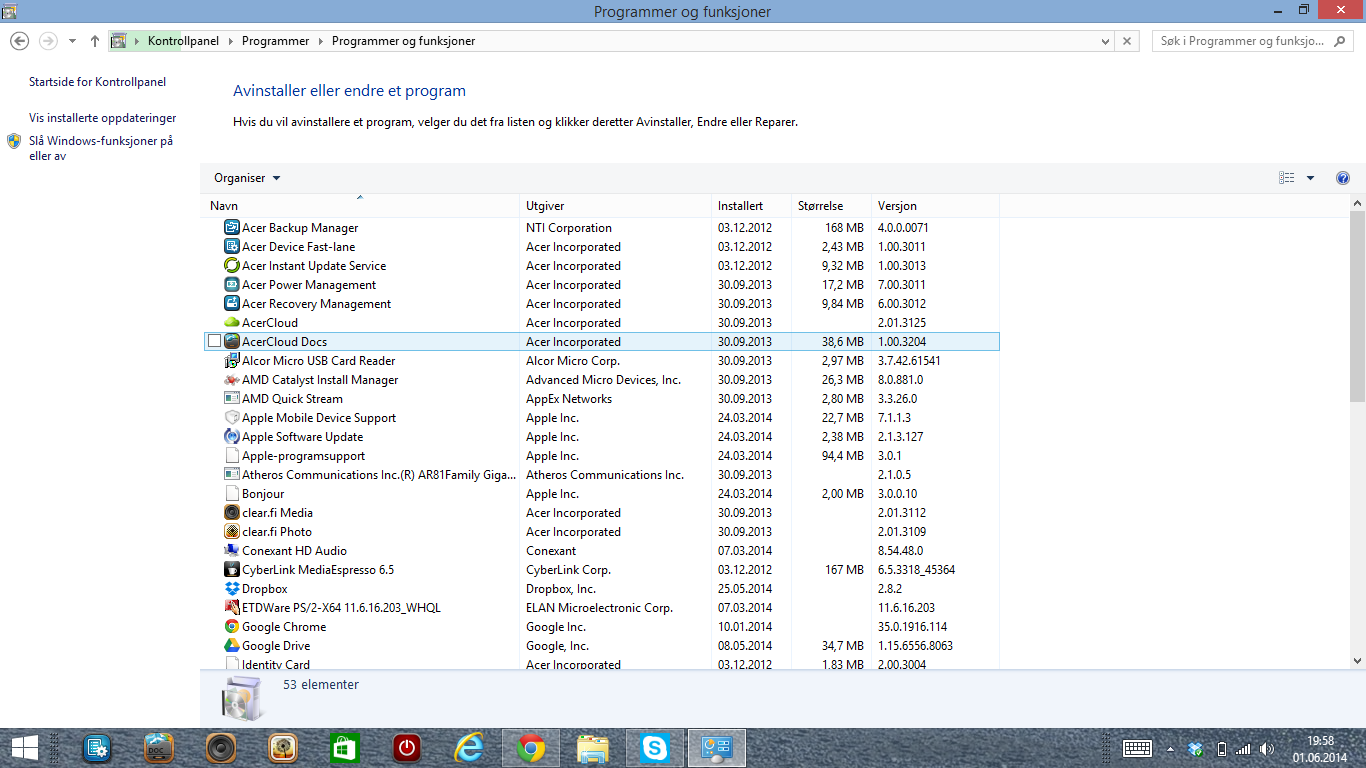Open Startside for Kontrollpanel link
Screen dimensions: 1366x768
click(97, 82)
